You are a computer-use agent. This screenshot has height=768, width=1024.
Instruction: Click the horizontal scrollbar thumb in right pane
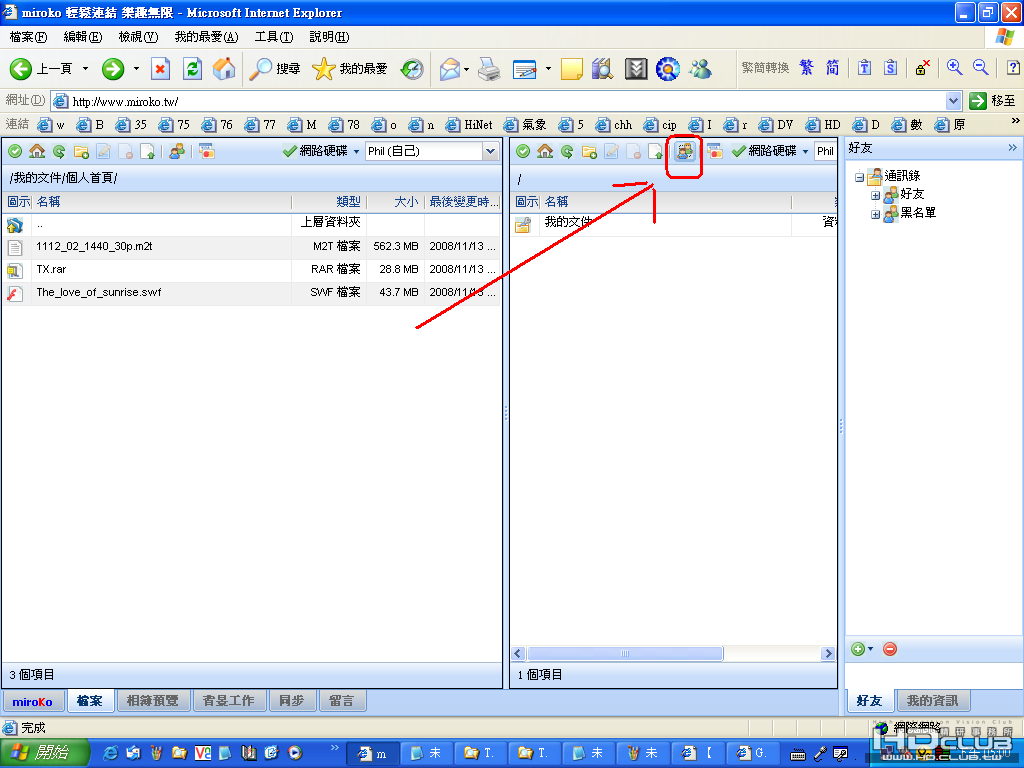coord(625,653)
